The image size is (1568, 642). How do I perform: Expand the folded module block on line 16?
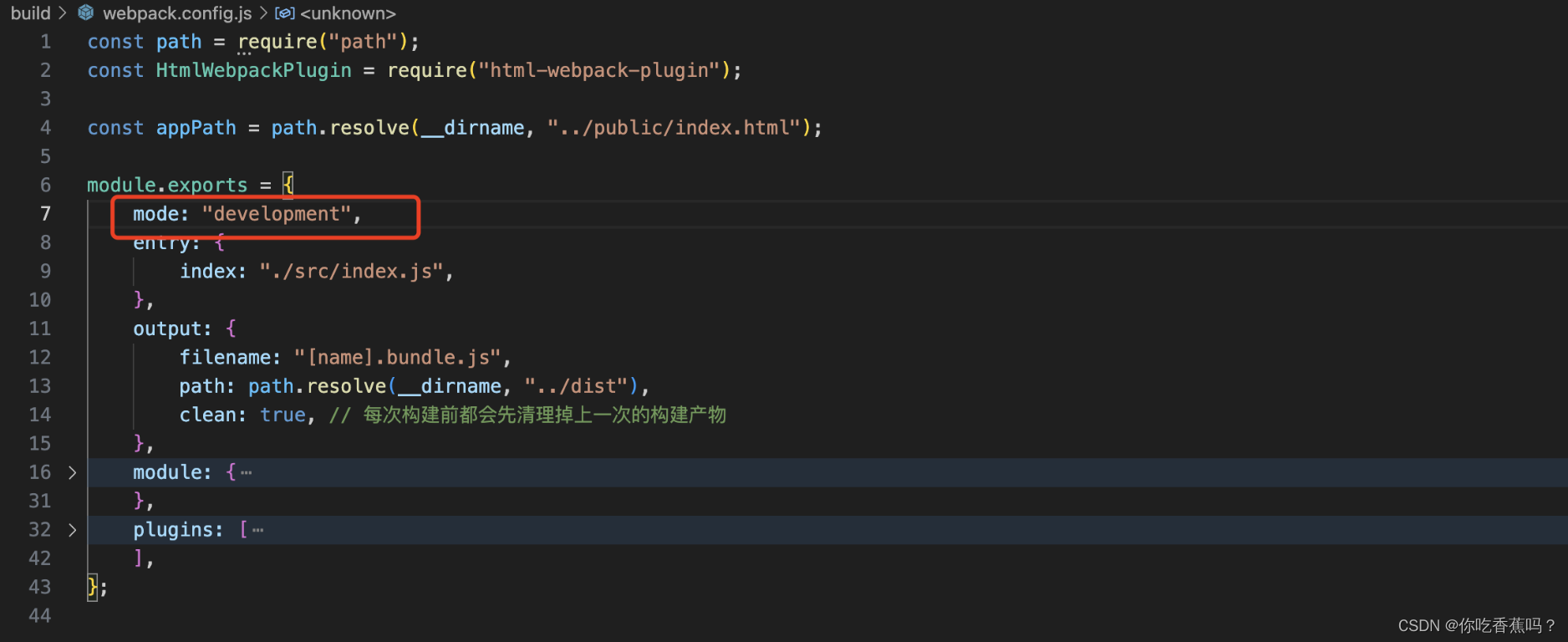coord(73,472)
